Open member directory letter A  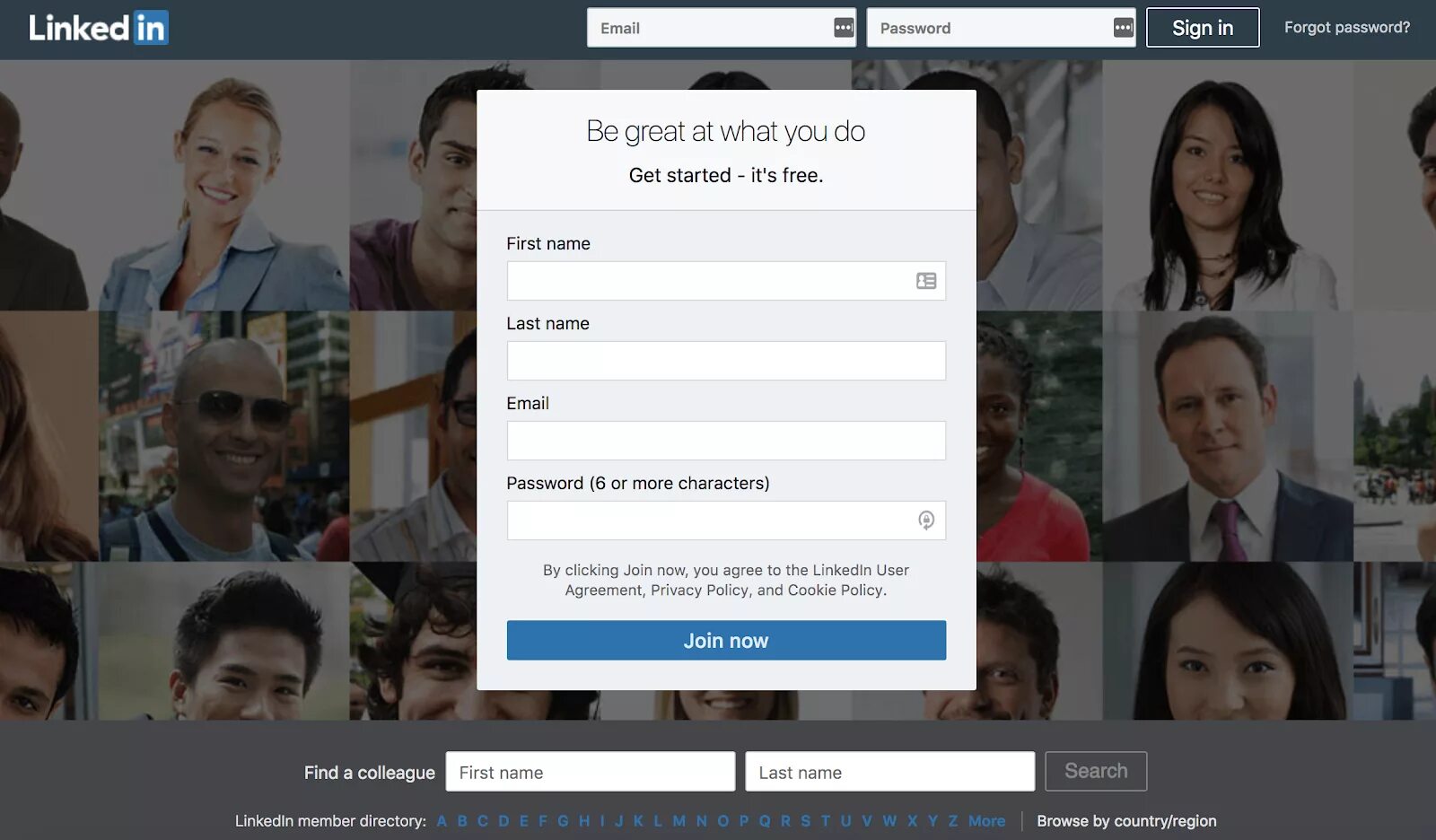(442, 821)
